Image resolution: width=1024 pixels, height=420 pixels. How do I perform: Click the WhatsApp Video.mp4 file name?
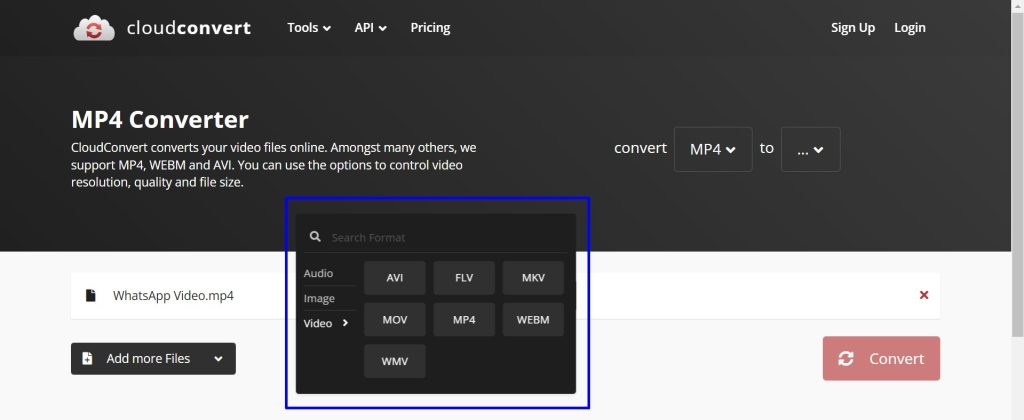[173, 295]
